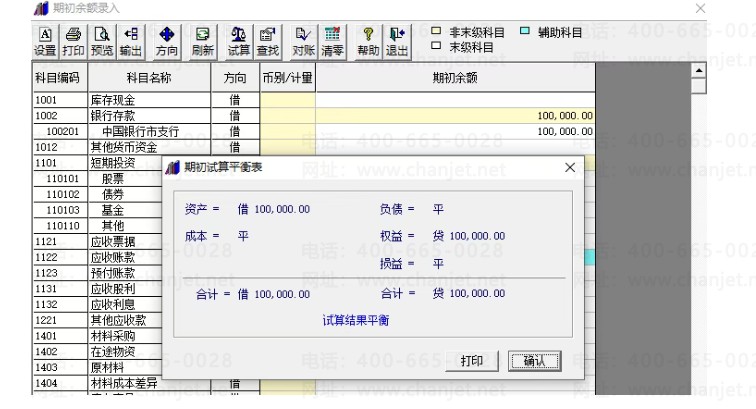Select 材料成本差异 account
The width and height of the screenshot is (756, 409).
click(124, 383)
